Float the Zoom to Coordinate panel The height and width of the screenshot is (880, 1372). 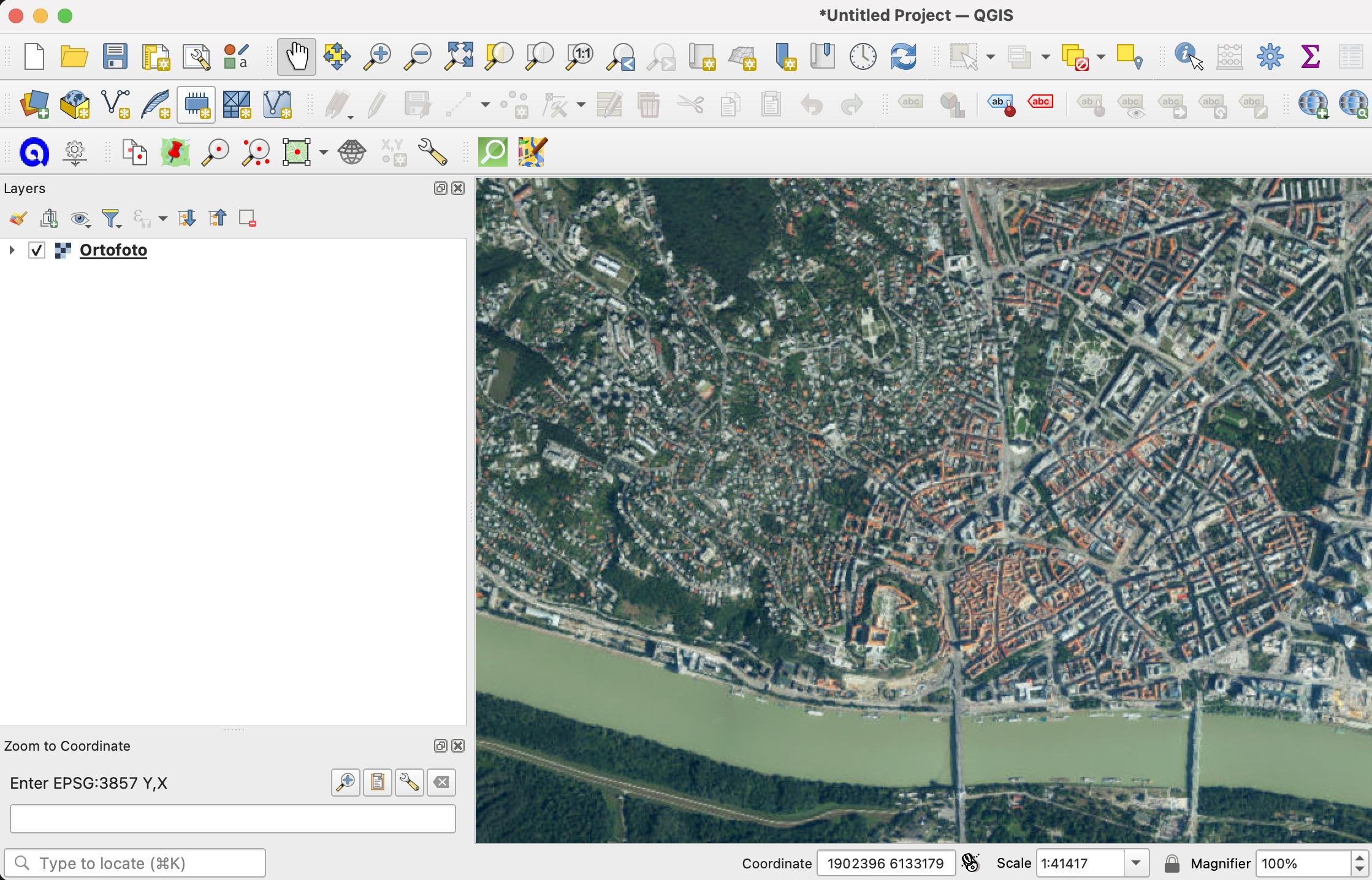point(440,746)
